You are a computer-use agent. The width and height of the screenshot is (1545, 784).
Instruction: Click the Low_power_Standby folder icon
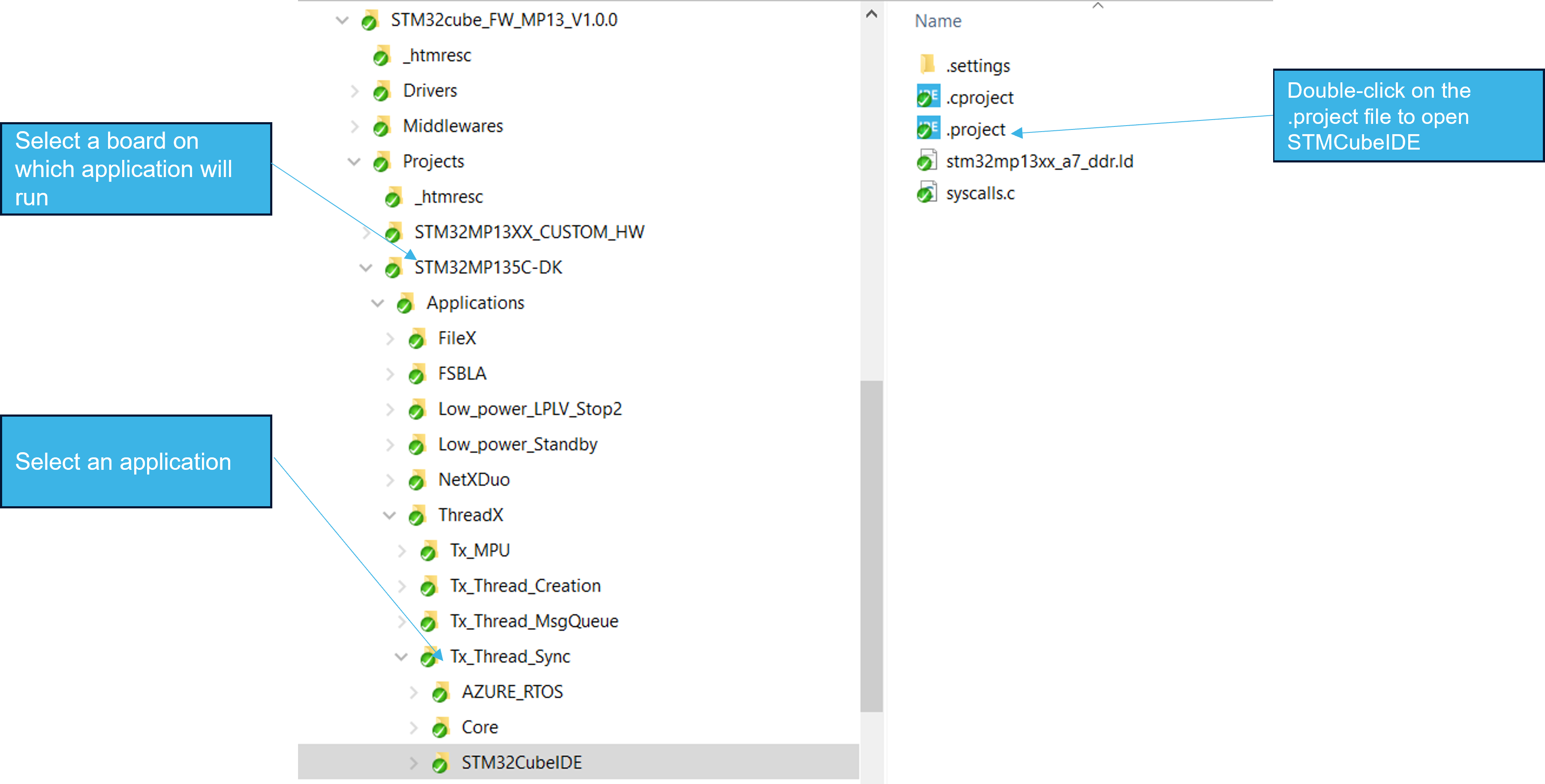tap(417, 445)
